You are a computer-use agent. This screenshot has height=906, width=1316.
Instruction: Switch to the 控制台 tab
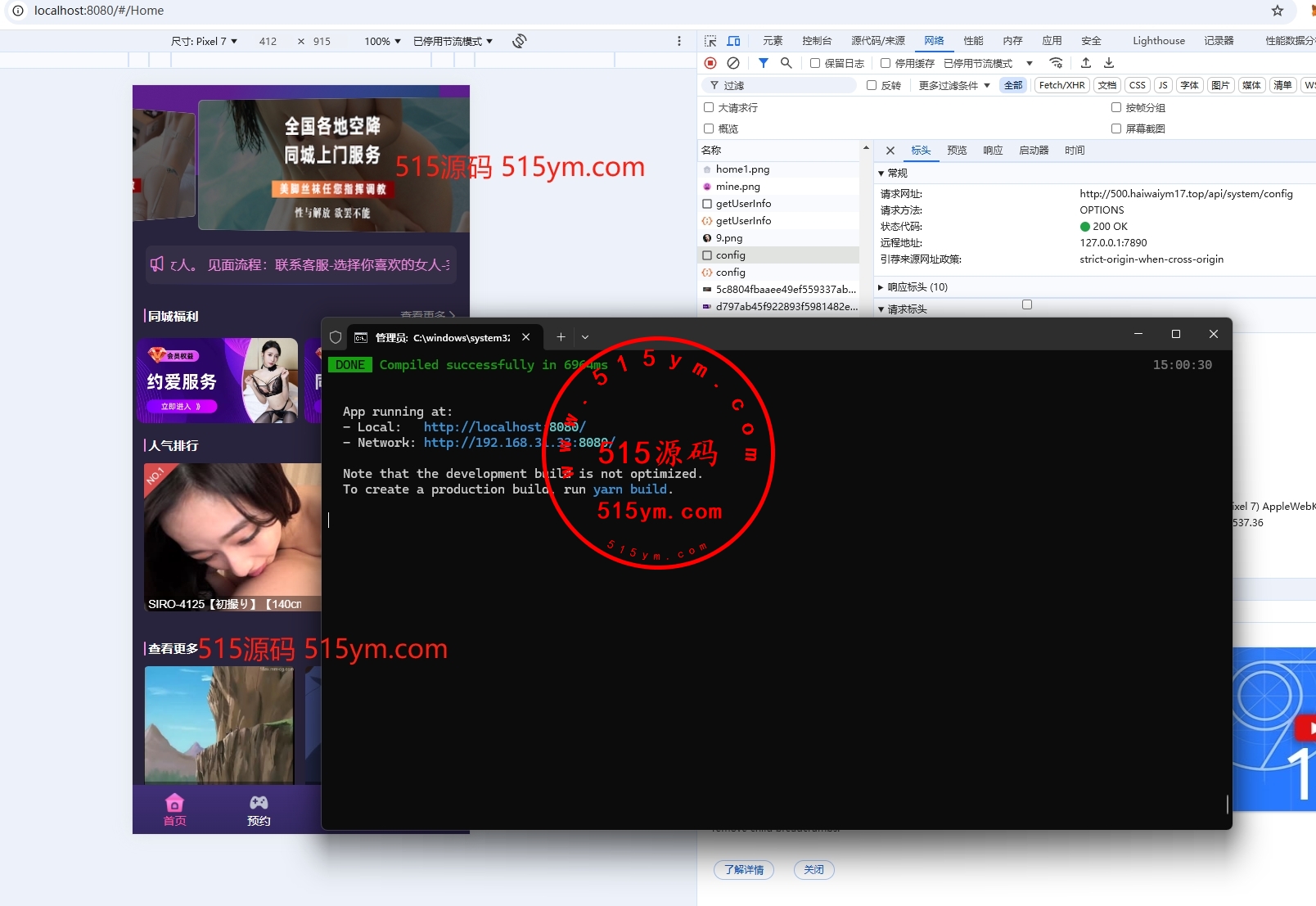816,41
